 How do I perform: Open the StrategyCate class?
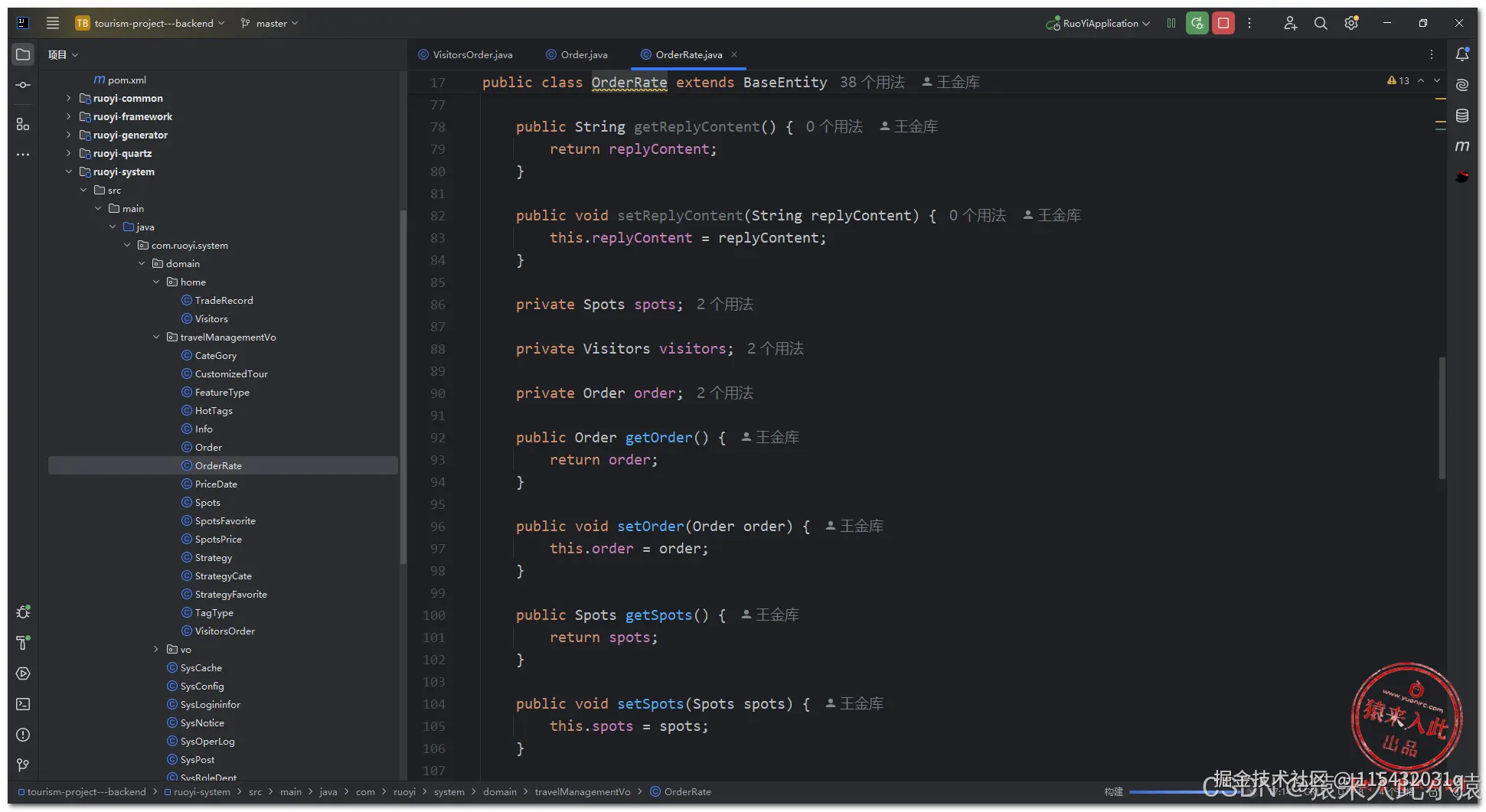click(217, 576)
